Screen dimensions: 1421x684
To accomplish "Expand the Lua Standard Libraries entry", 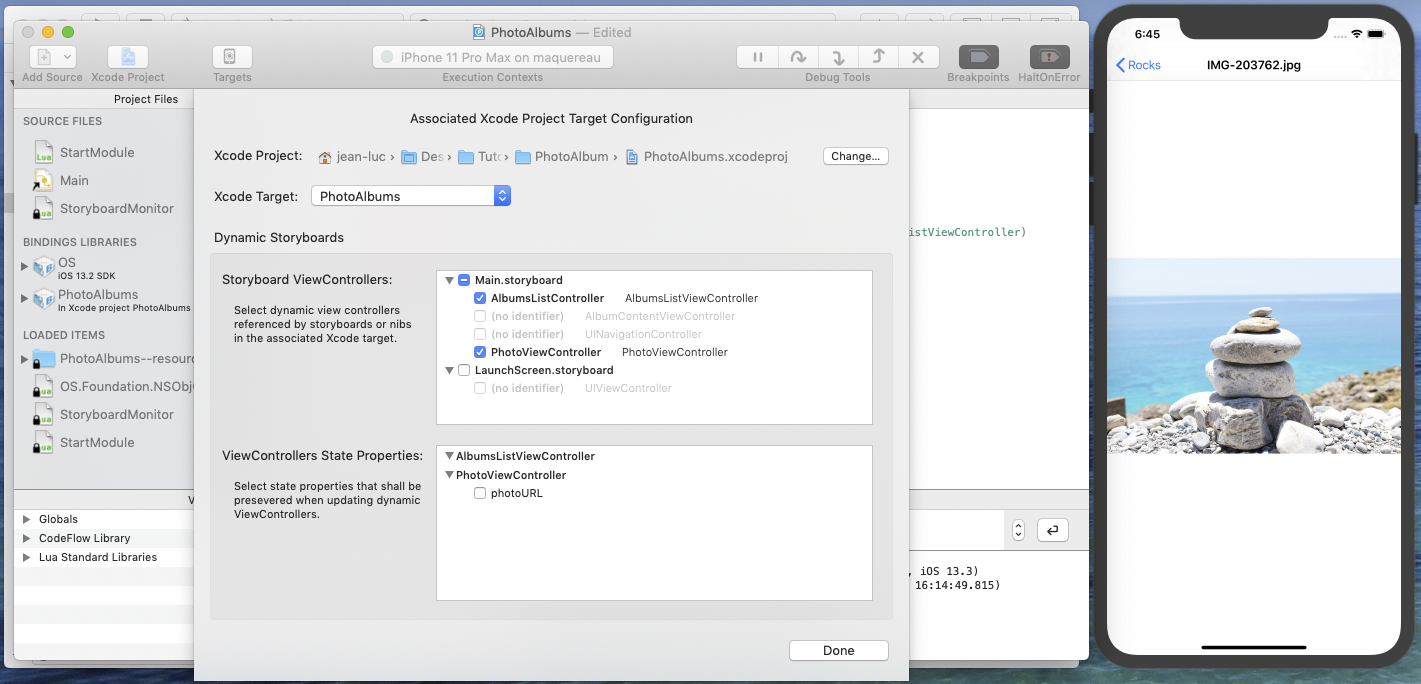I will (x=26, y=557).
